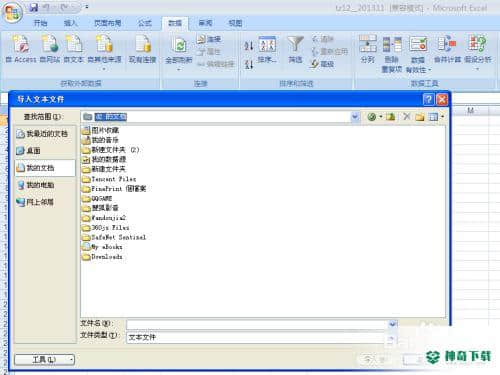The height and width of the screenshot is (375, 500).
Task: Click the Filter funnel icon
Action: coord(295,44)
